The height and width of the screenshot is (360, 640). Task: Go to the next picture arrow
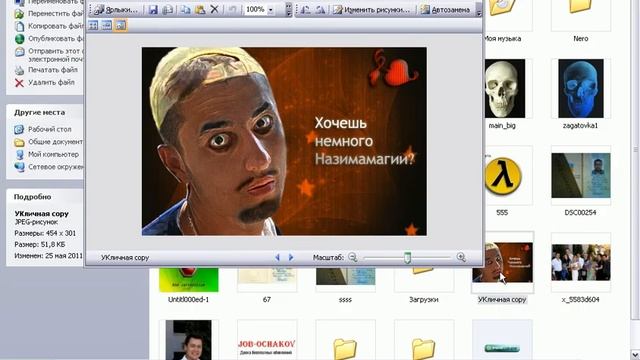click(291, 258)
